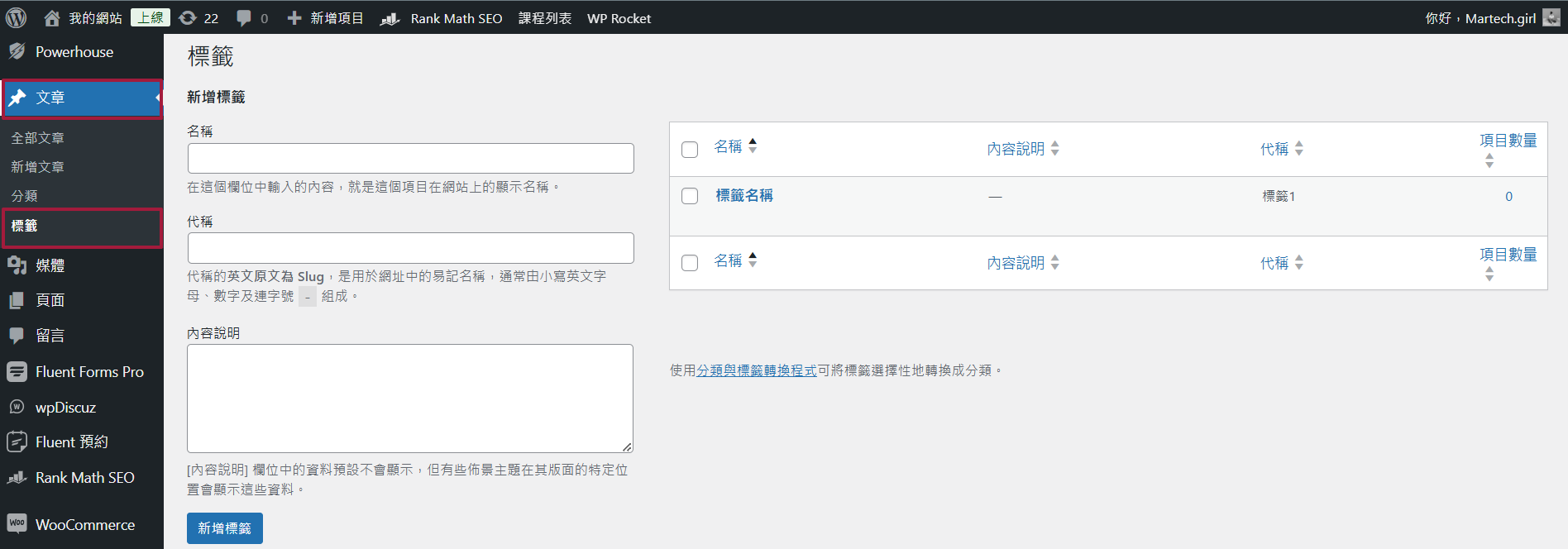Open the comments bubble icon in admin bar

click(x=244, y=17)
